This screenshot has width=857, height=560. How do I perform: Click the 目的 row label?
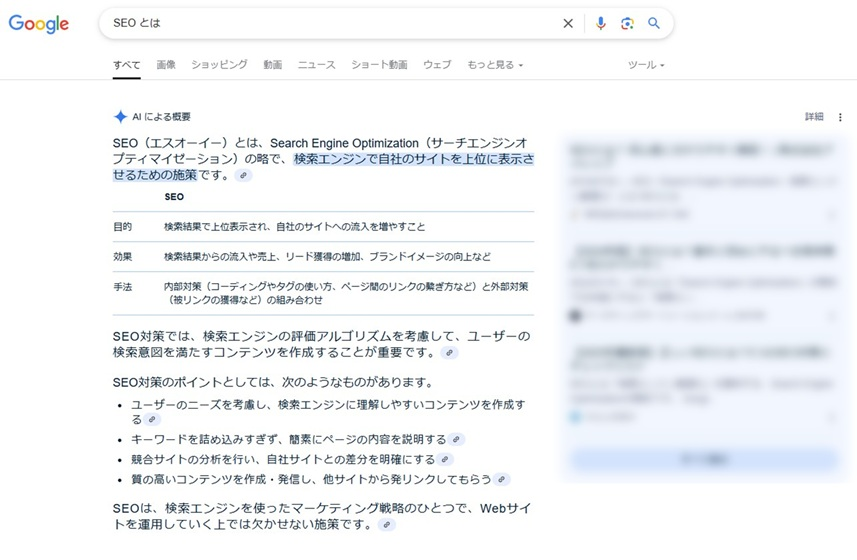(122, 227)
